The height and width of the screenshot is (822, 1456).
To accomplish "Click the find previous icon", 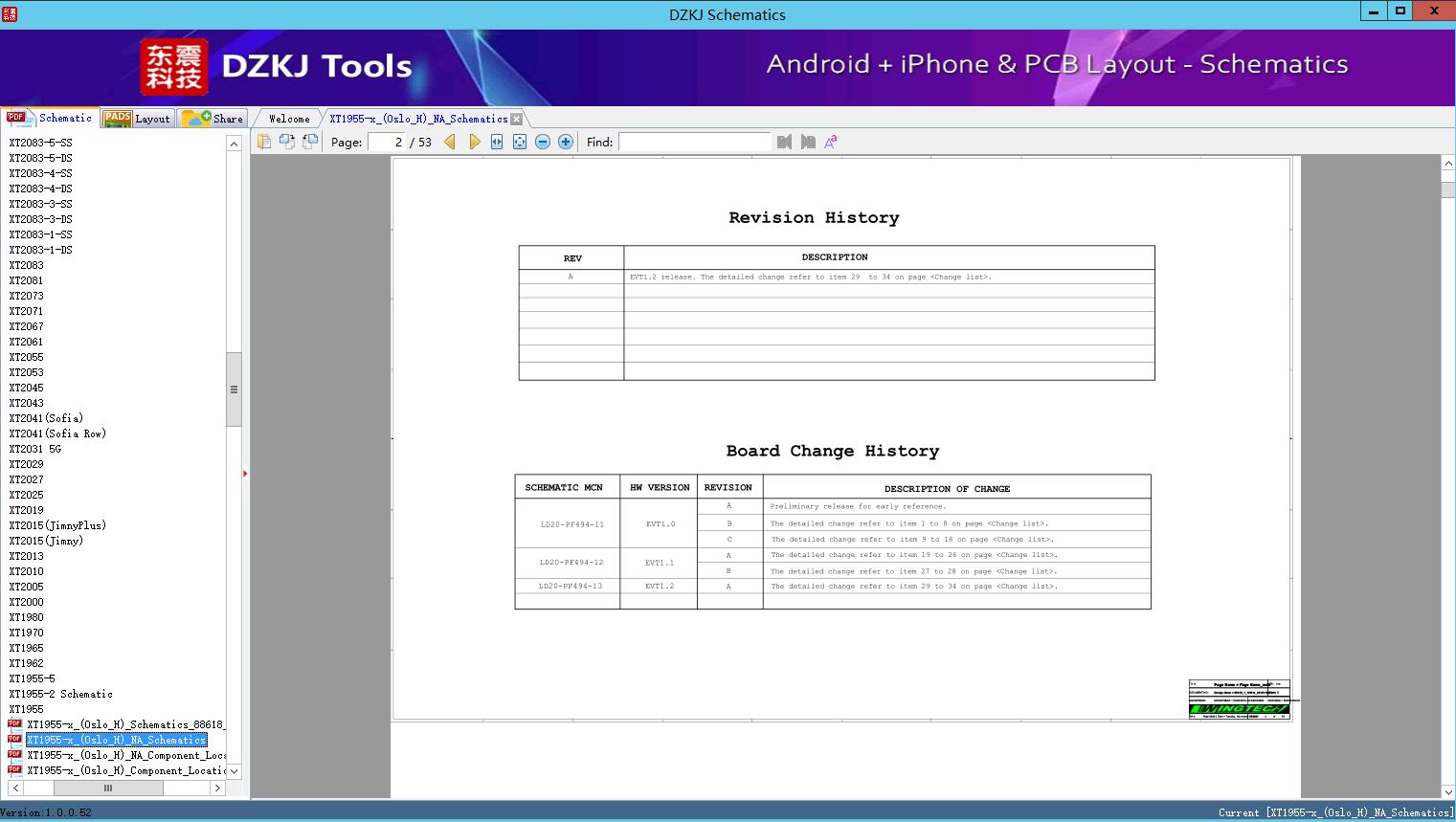I will (x=785, y=142).
